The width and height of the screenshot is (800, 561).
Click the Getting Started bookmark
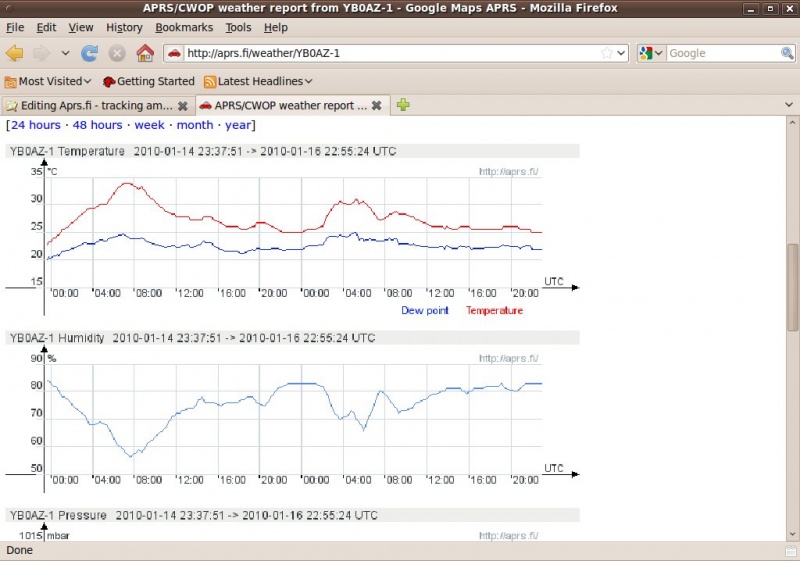(148, 81)
